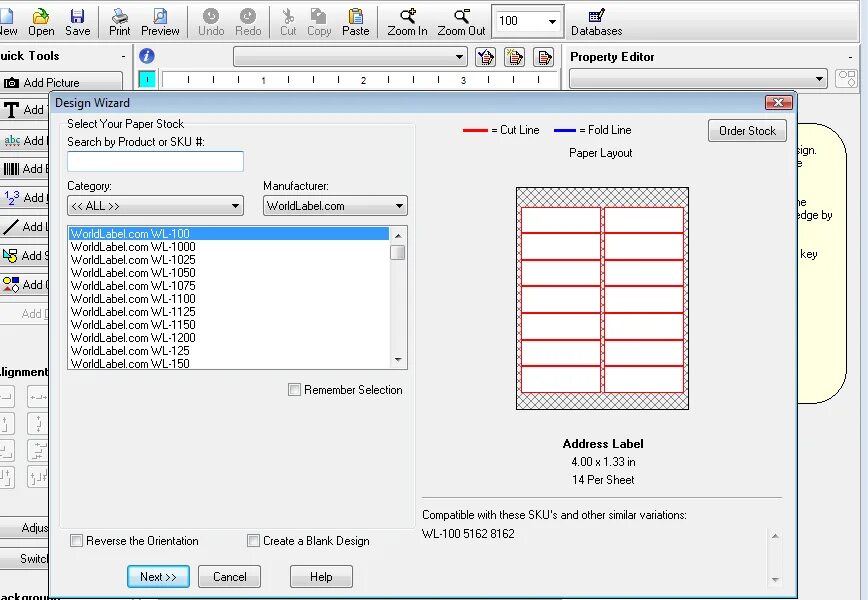
Task: Click third page icon beside object dropdown
Action: coord(544,57)
